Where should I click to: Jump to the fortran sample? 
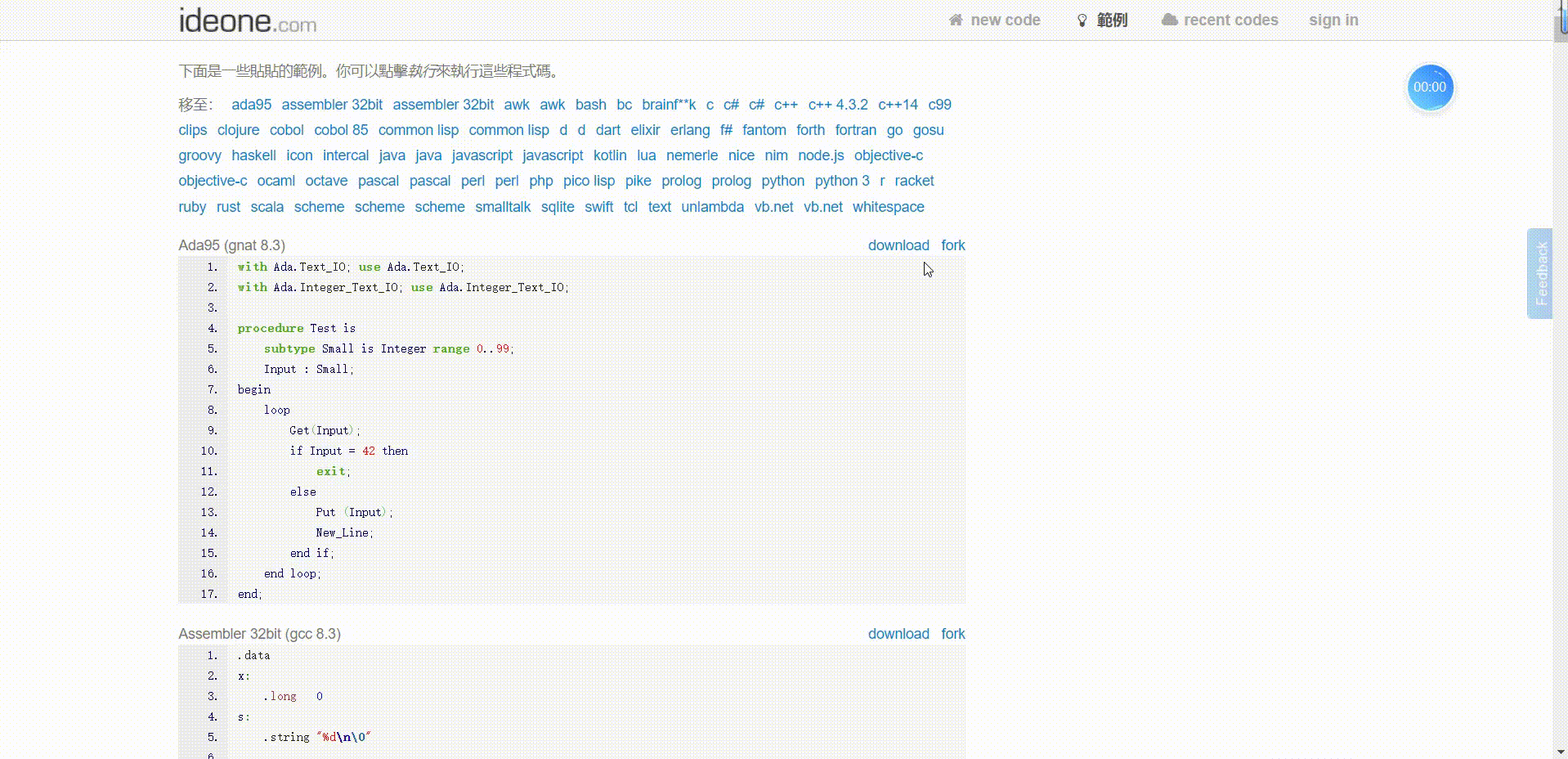(855, 130)
